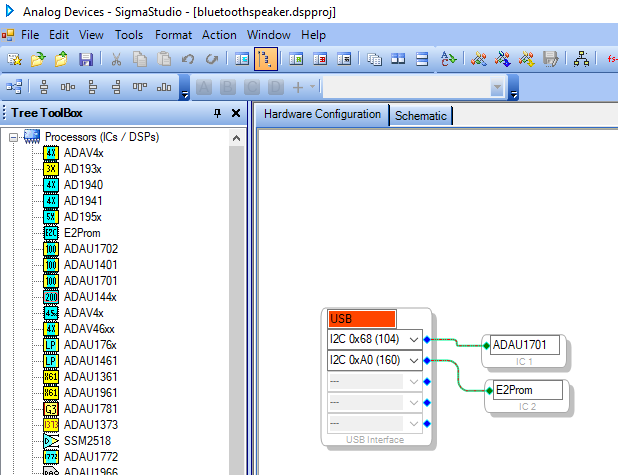The width and height of the screenshot is (618, 475).
Task: Select SSM2518 in the tree
Action: tap(87, 441)
